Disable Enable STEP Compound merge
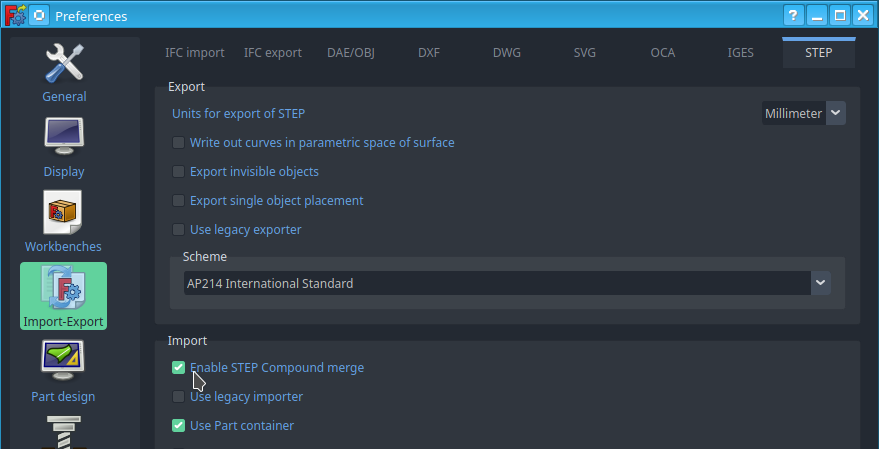 178,368
